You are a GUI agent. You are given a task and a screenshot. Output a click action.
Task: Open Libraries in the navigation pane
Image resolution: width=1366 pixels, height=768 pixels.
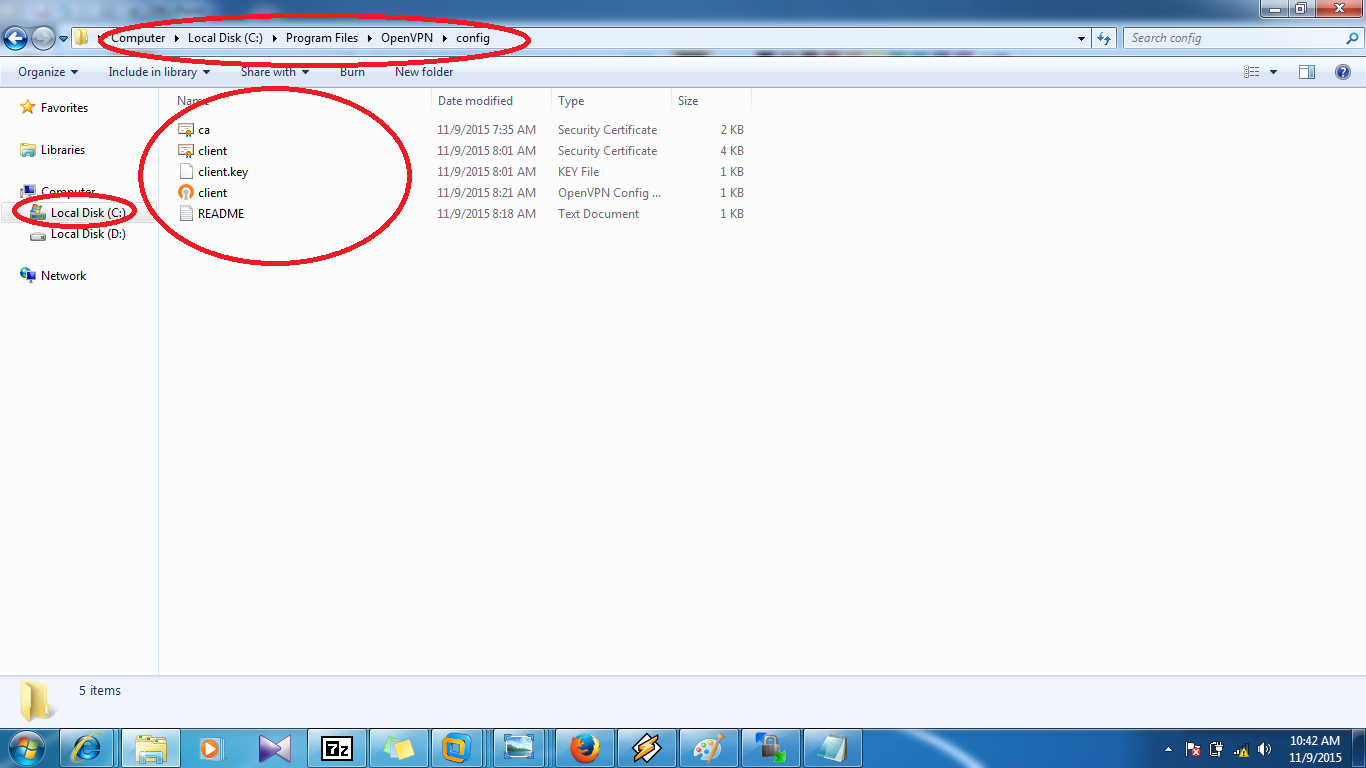(63, 150)
